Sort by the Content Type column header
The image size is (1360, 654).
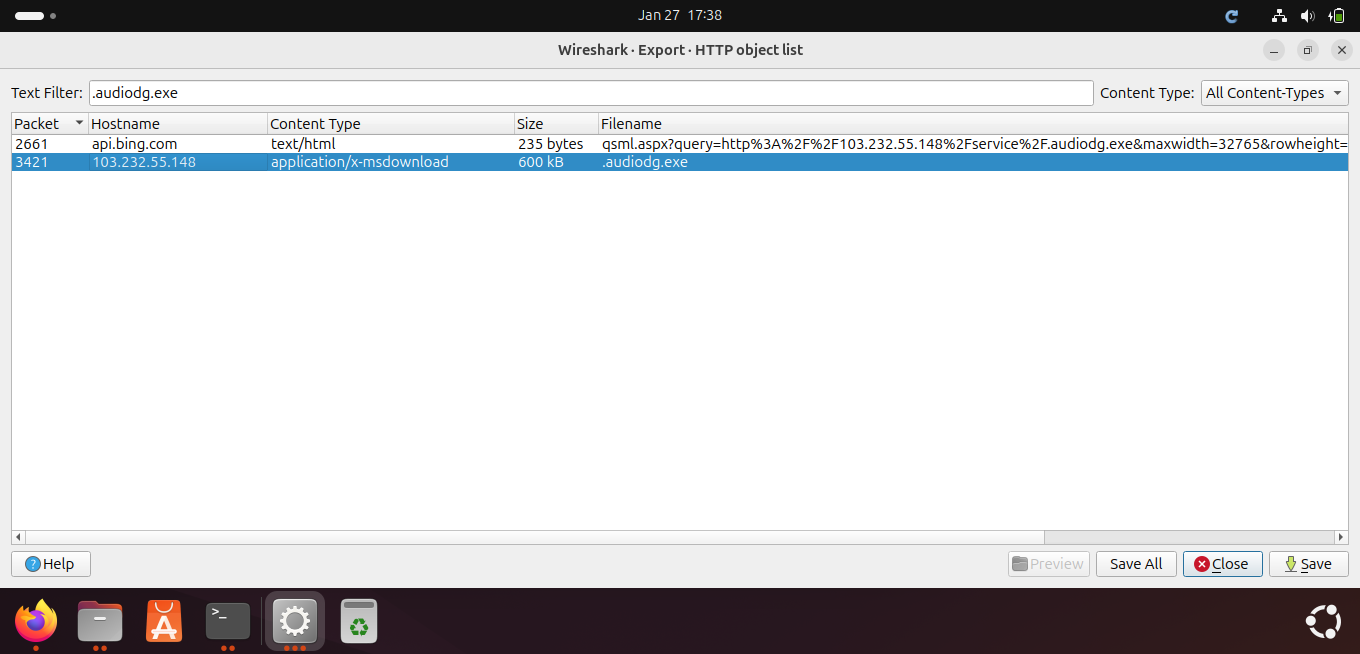coord(390,124)
